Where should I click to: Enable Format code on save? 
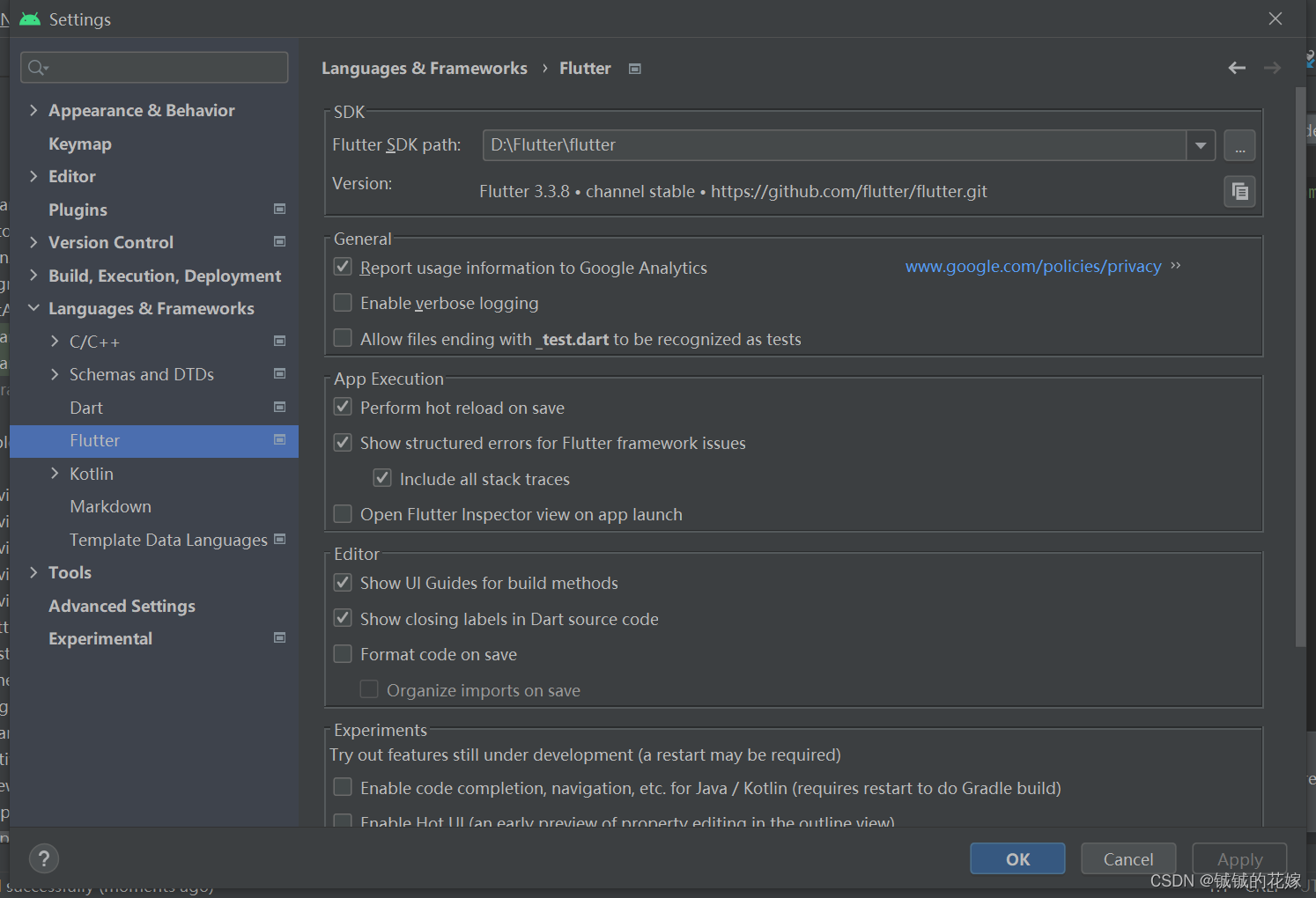pyautogui.click(x=343, y=653)
